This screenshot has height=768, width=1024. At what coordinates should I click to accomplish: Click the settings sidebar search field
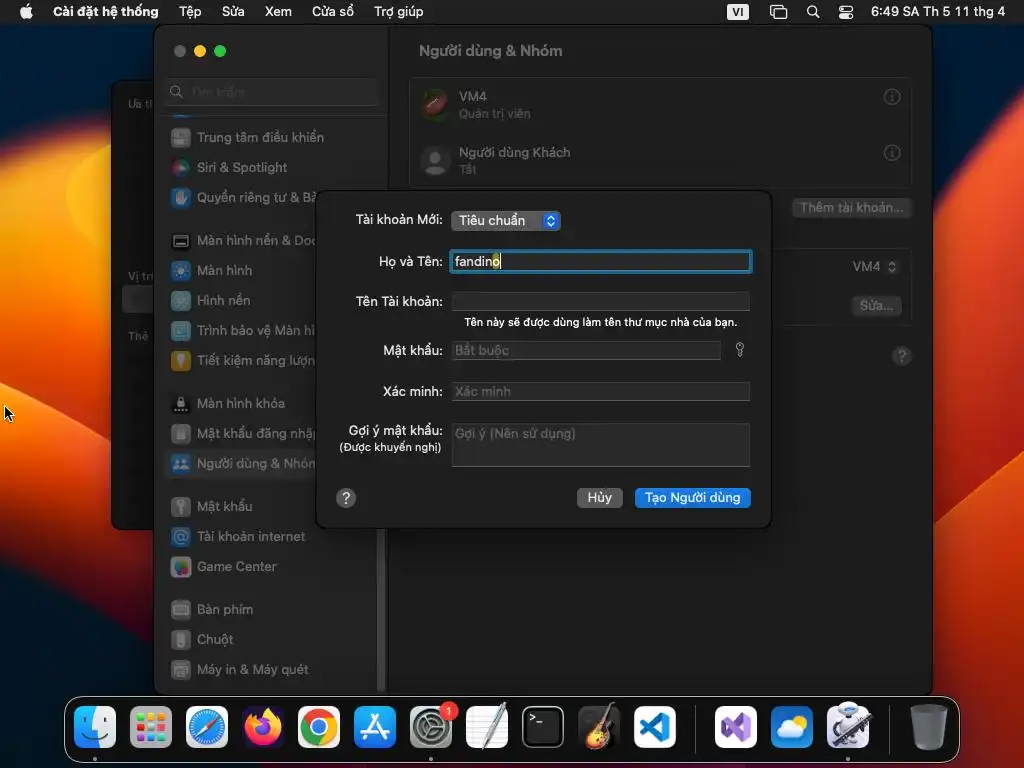tap(273, 92)
